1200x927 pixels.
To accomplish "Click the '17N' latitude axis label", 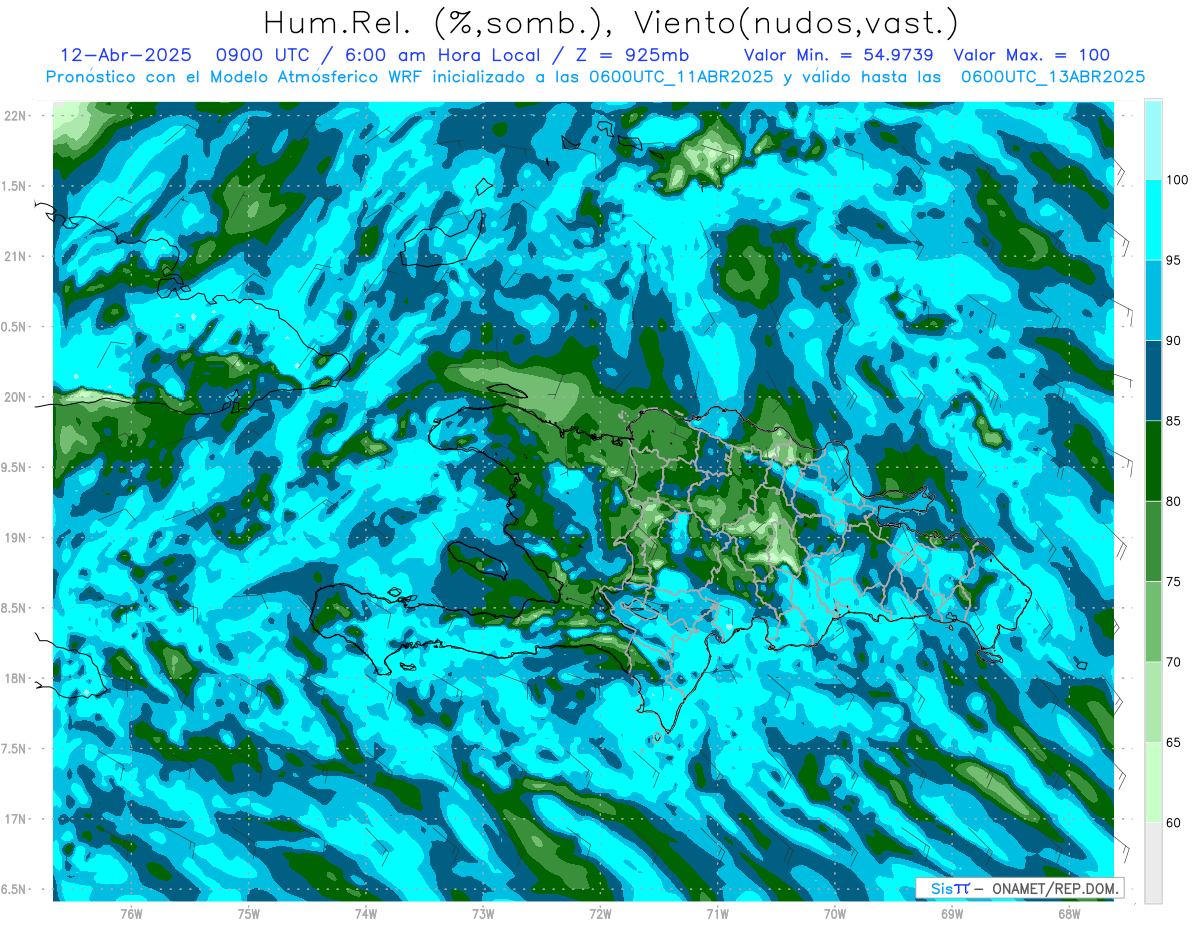I will coord(15,819).
